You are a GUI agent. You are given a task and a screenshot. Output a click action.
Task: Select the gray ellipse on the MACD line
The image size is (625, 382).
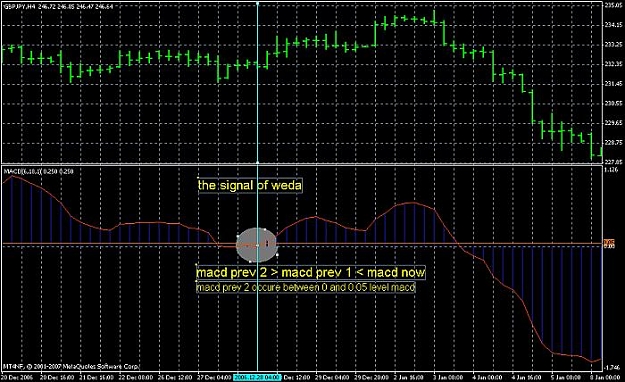257,245
